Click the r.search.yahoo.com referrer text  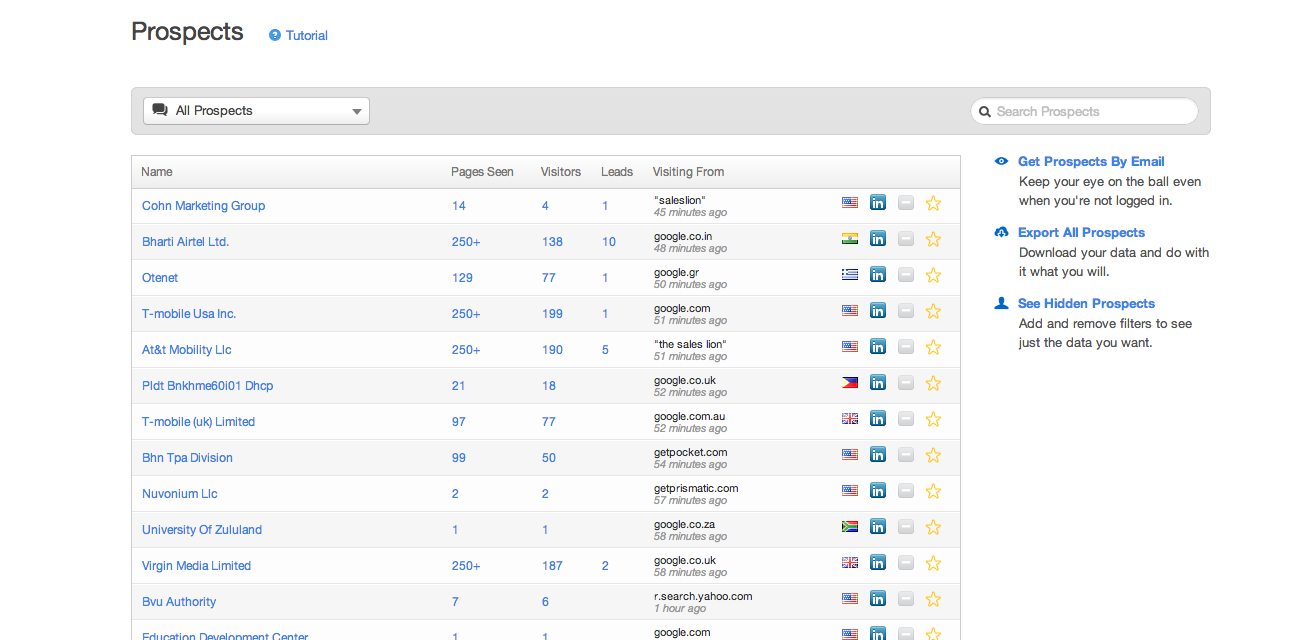pos(703,596)
